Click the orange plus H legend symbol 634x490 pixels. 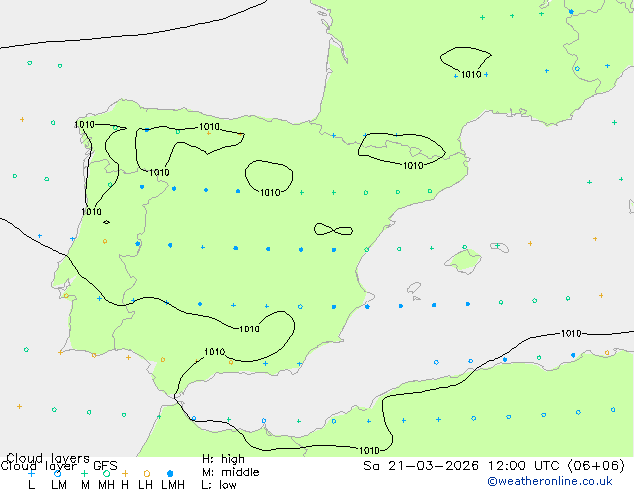click(x=125, y=473)
